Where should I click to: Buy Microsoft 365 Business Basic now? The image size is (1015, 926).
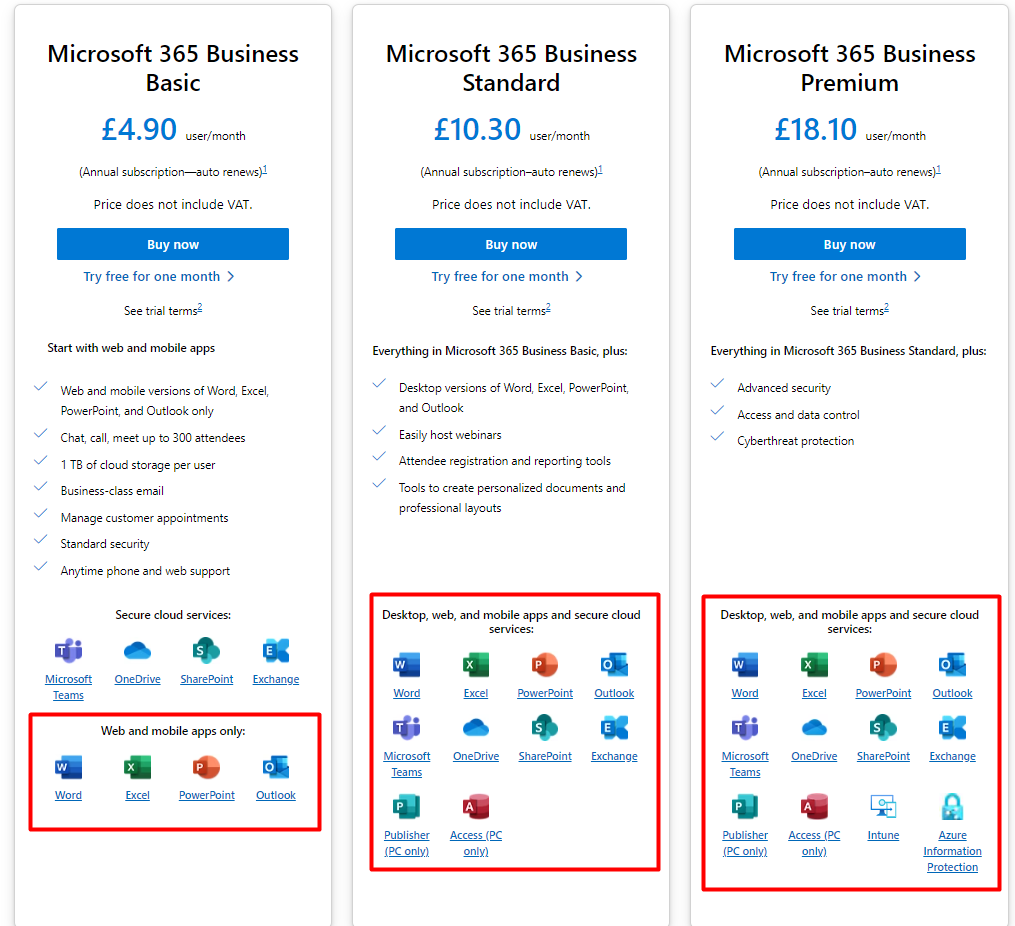(173, 244)
